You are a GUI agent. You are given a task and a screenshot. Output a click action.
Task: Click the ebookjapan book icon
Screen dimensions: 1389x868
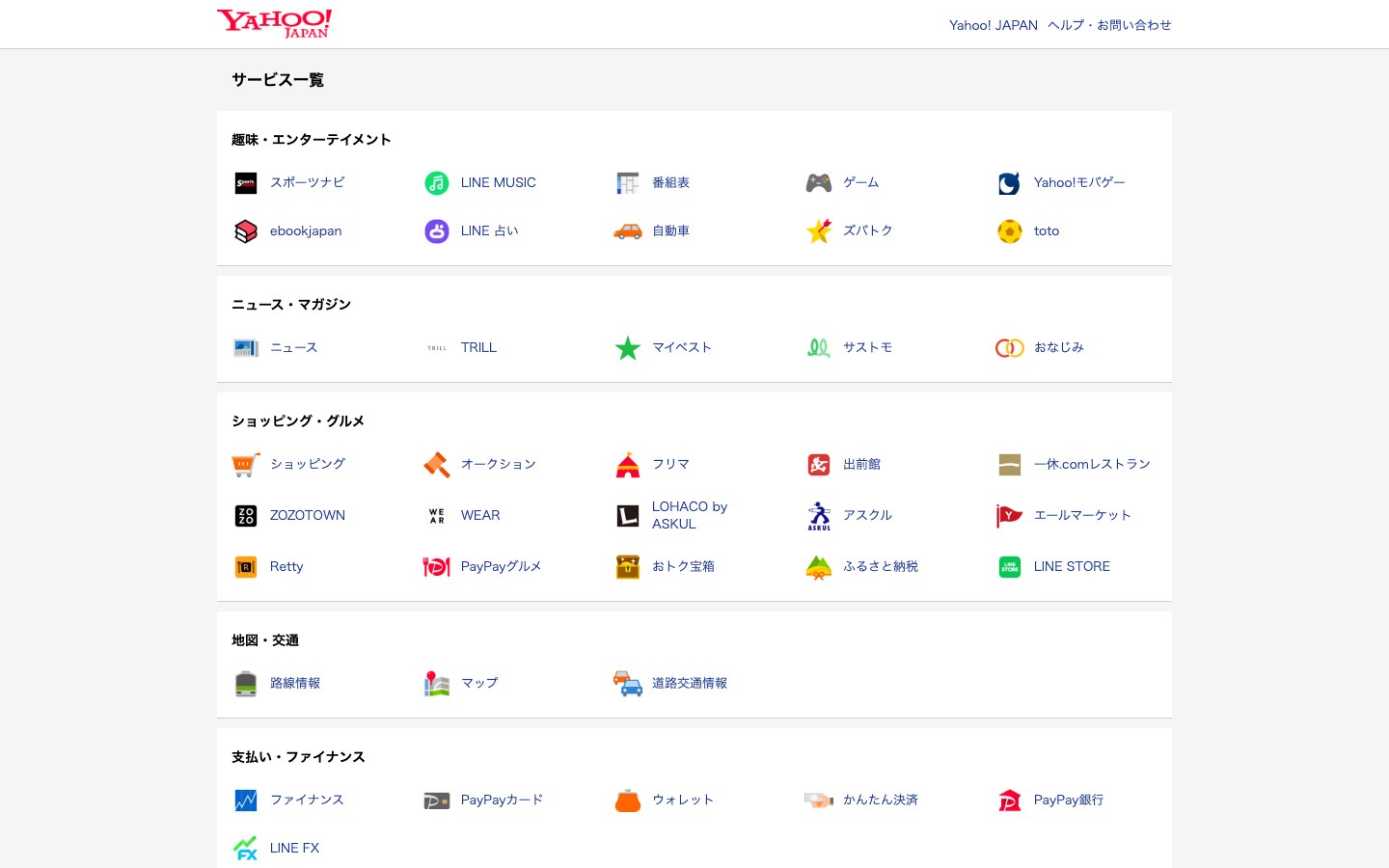[x=246, y=231]
